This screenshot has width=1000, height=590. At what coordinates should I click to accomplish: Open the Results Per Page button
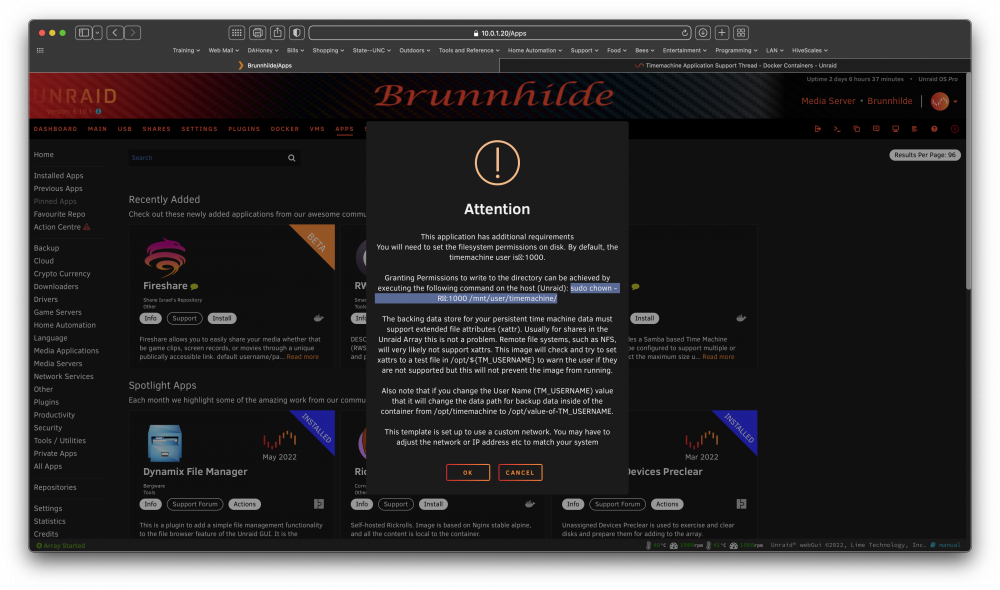point(925,155)
